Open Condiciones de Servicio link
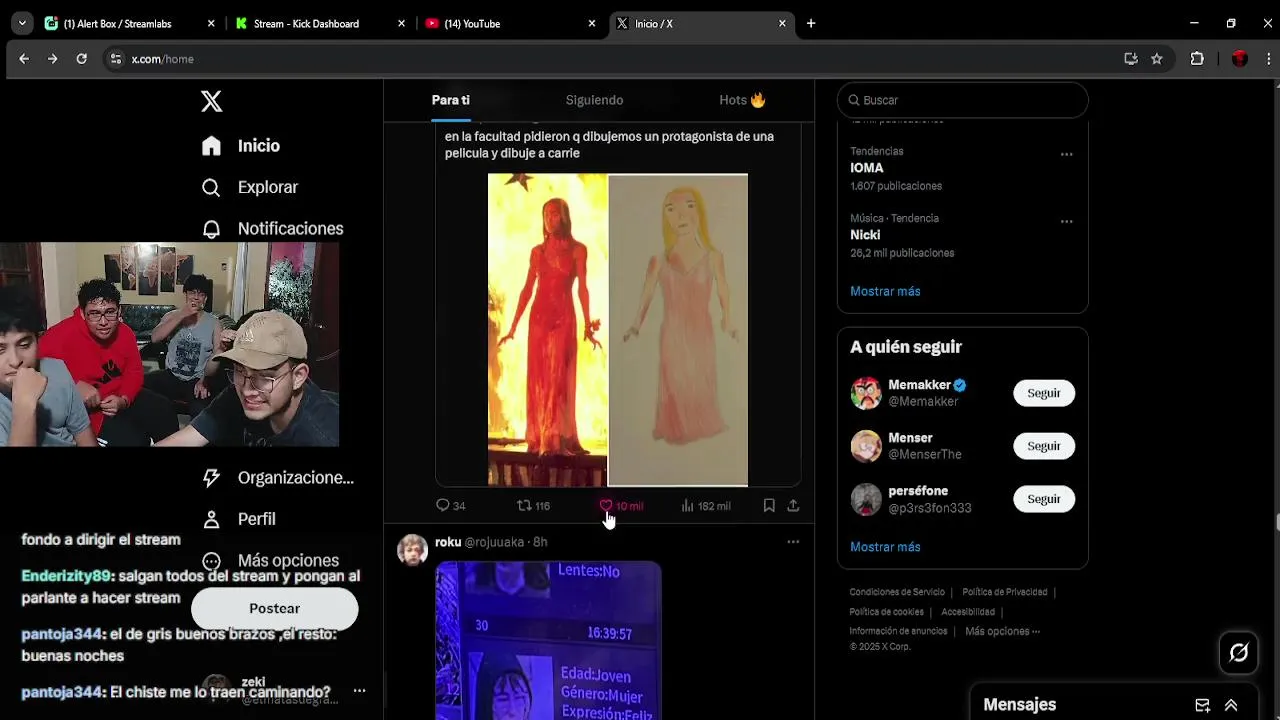The width and height of the screenshot is (1280, 720). coord(897,592)
